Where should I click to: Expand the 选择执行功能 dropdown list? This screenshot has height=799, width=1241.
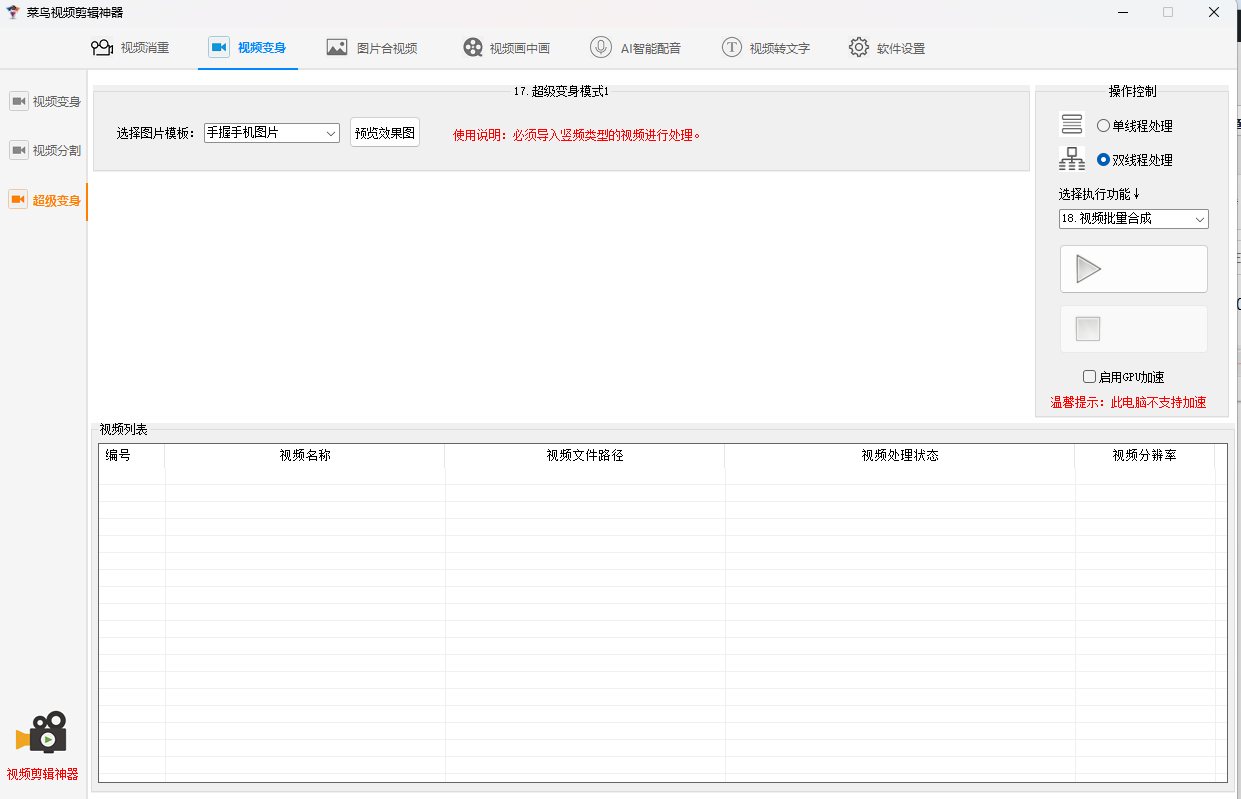(x=1133, y=219)
